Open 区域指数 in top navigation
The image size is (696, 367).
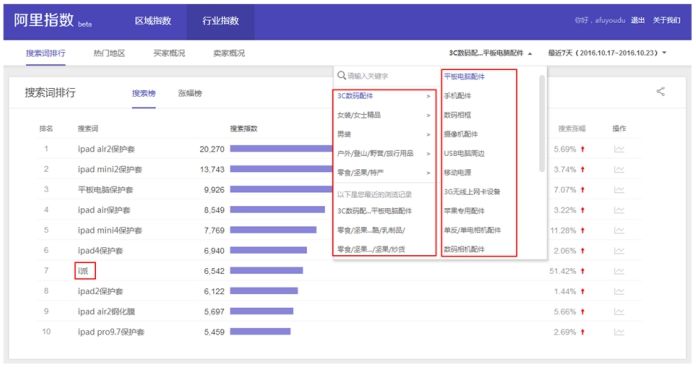tap(153, 20)
